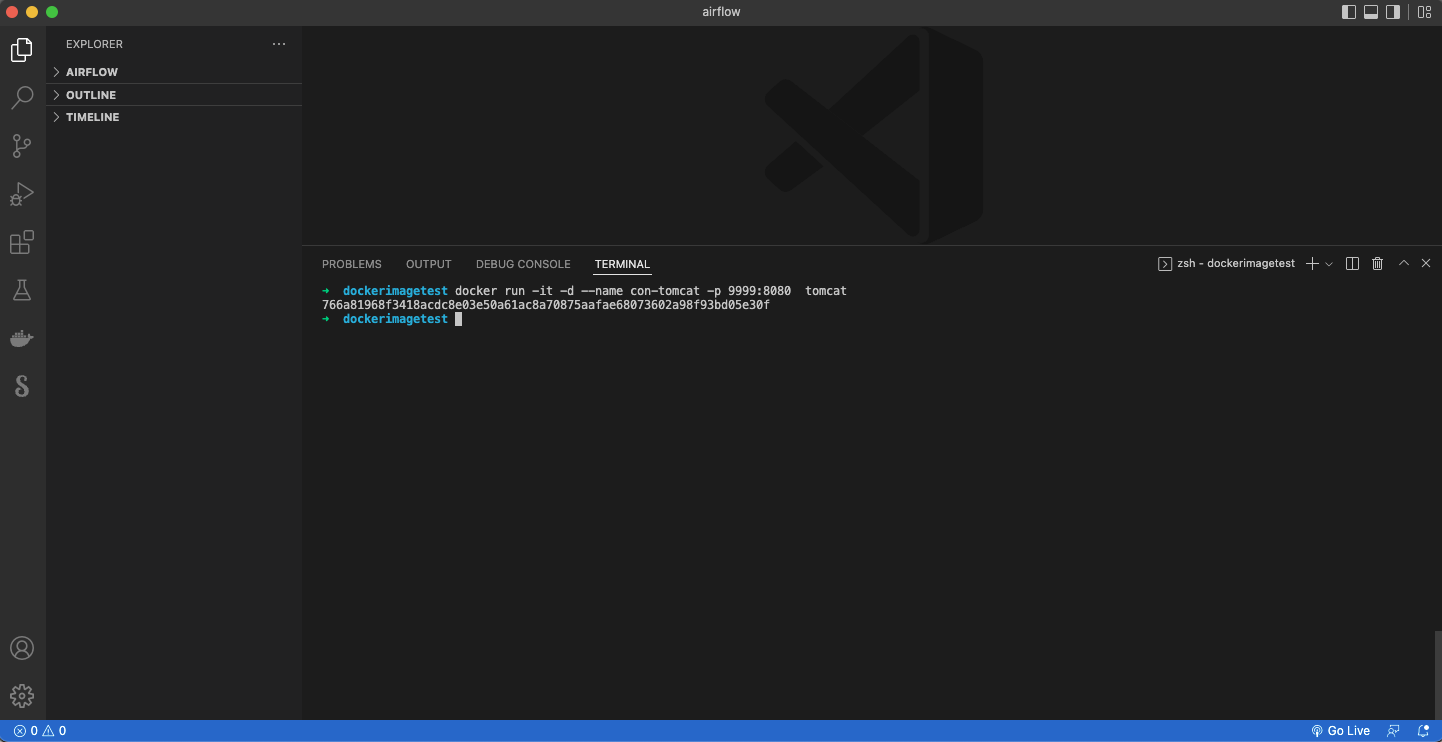Screen dimensions: 1442x742
Task: Switch to the OUTPUT tab
Action: [429, 264]
